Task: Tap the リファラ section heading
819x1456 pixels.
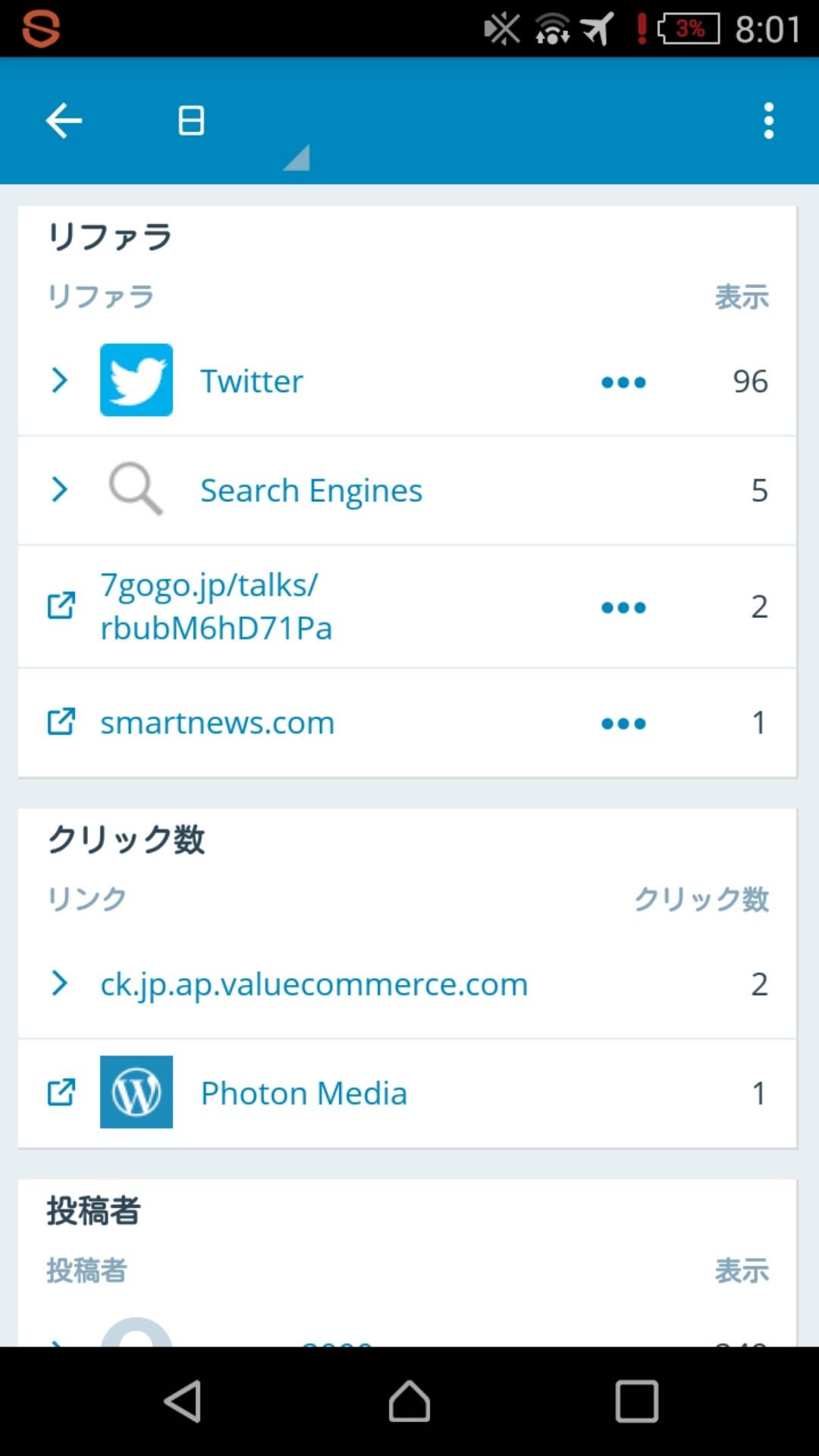Action: pos(110,237)
